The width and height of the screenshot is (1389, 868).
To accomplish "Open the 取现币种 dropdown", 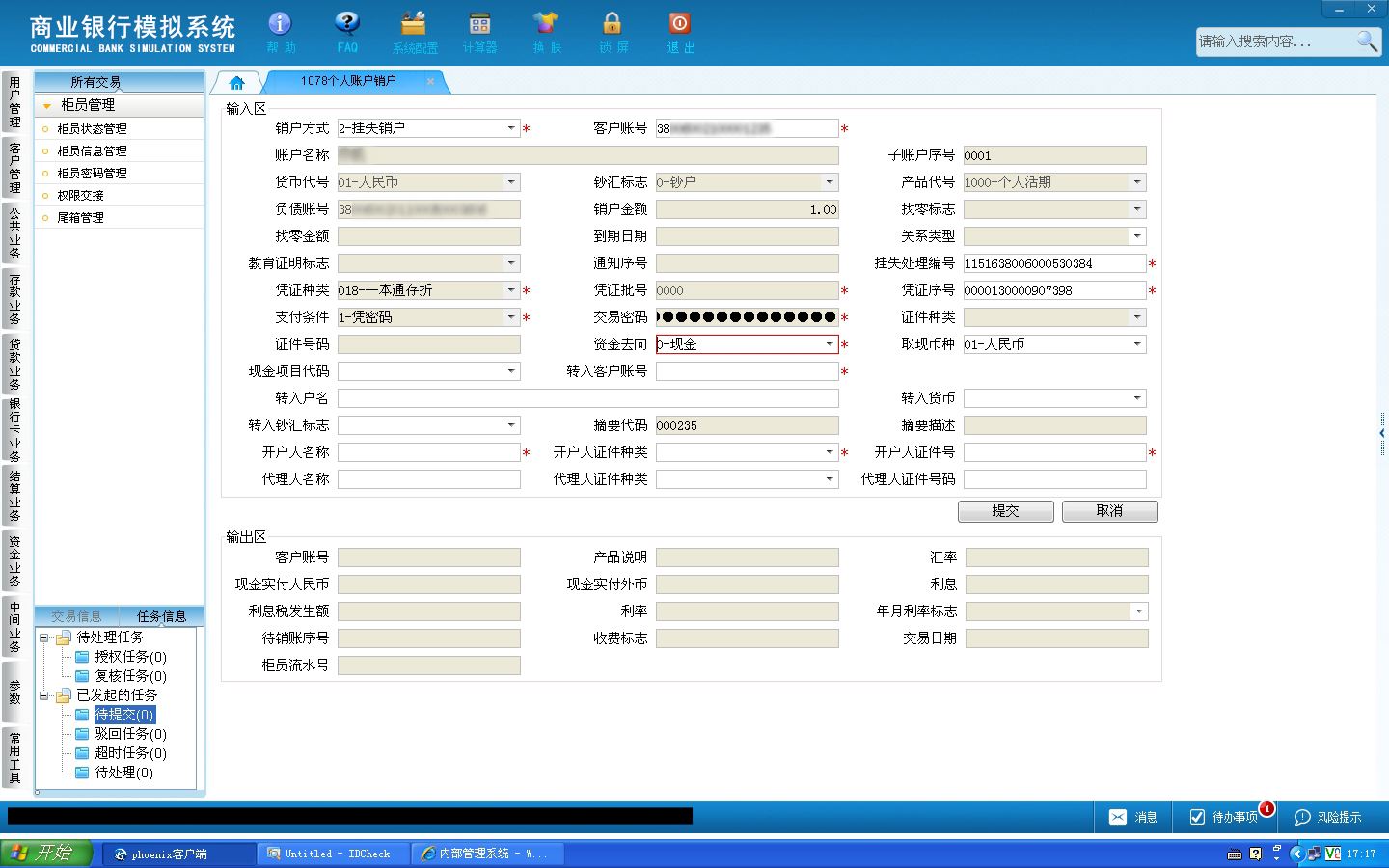I will pos(1137,344).
